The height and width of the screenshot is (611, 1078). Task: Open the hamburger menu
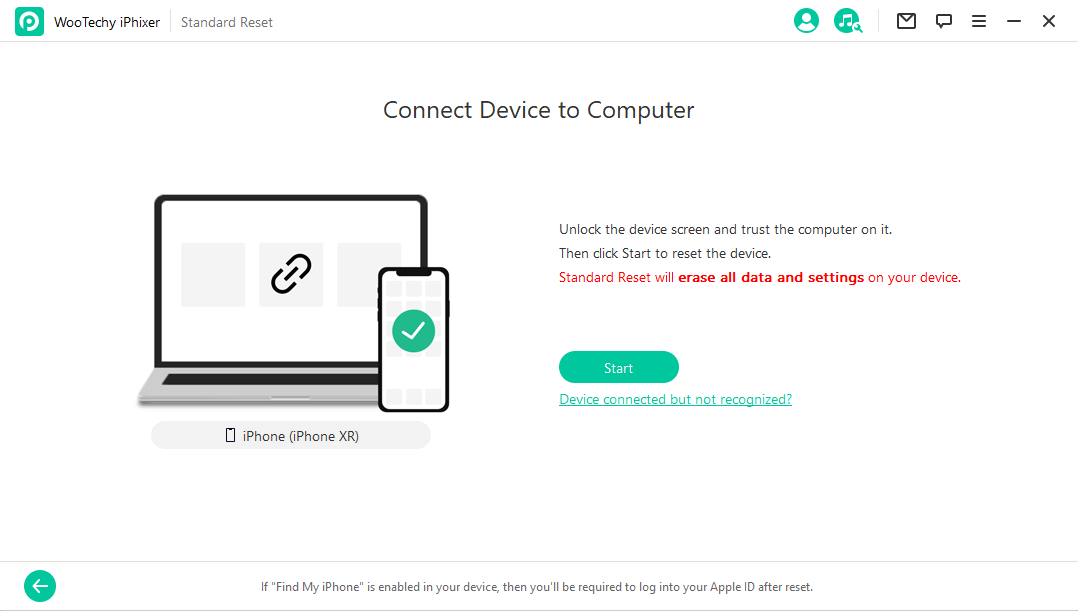pos(978,21)
